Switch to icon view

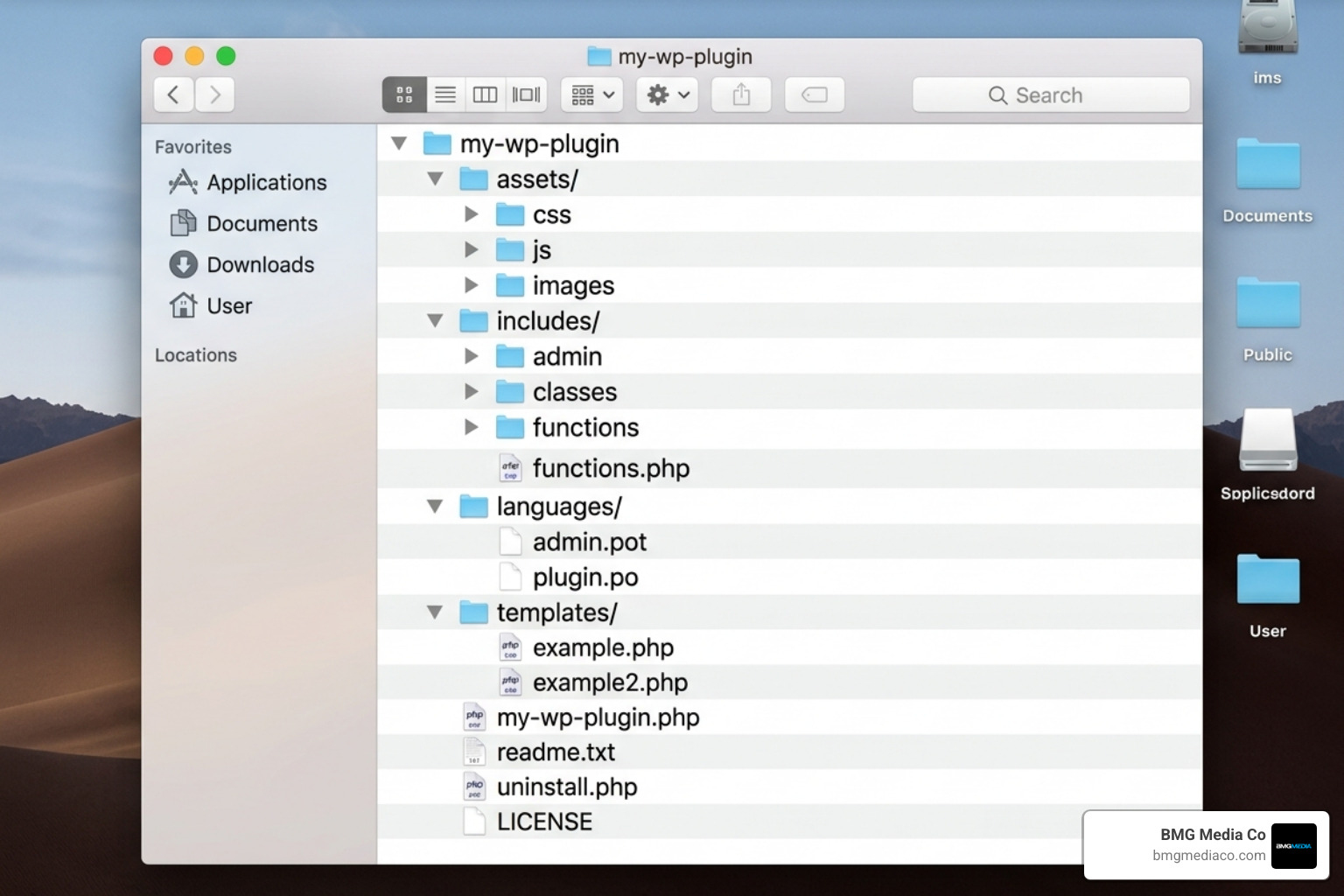[x=404, y=94]
